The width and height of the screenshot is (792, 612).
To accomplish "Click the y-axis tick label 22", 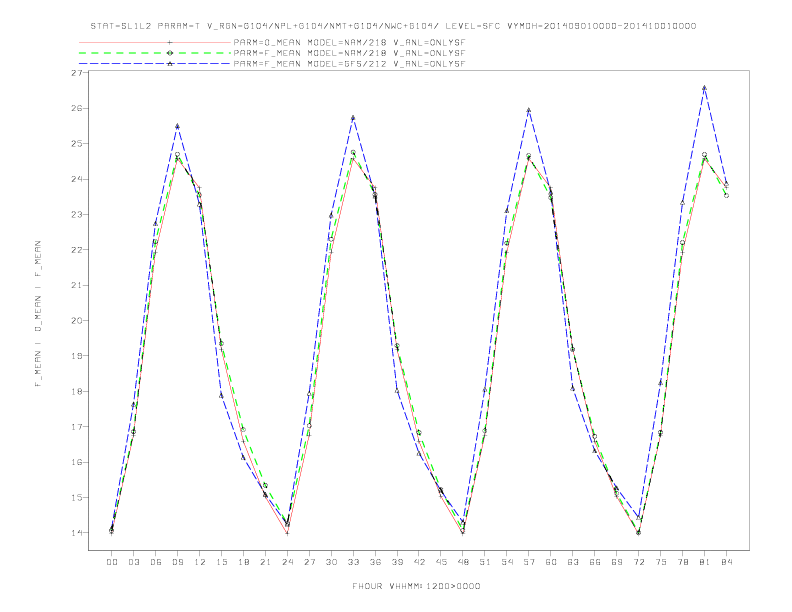I will pos(76,250).
